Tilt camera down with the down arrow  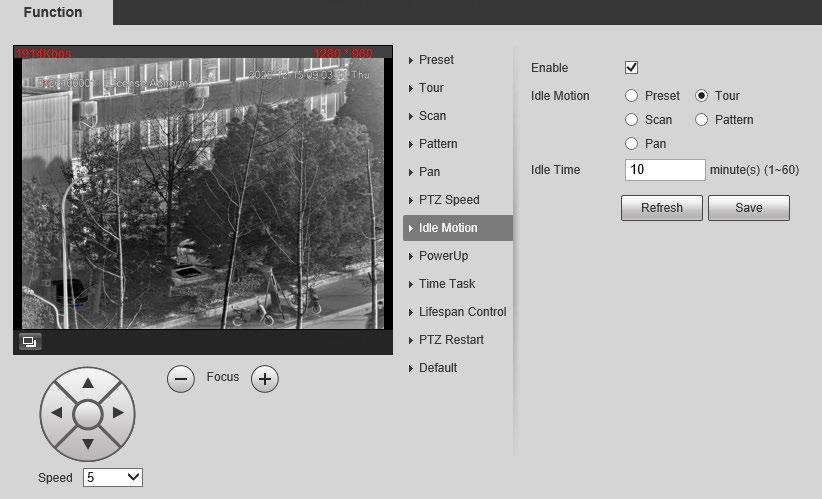click(x=88, y=444)
